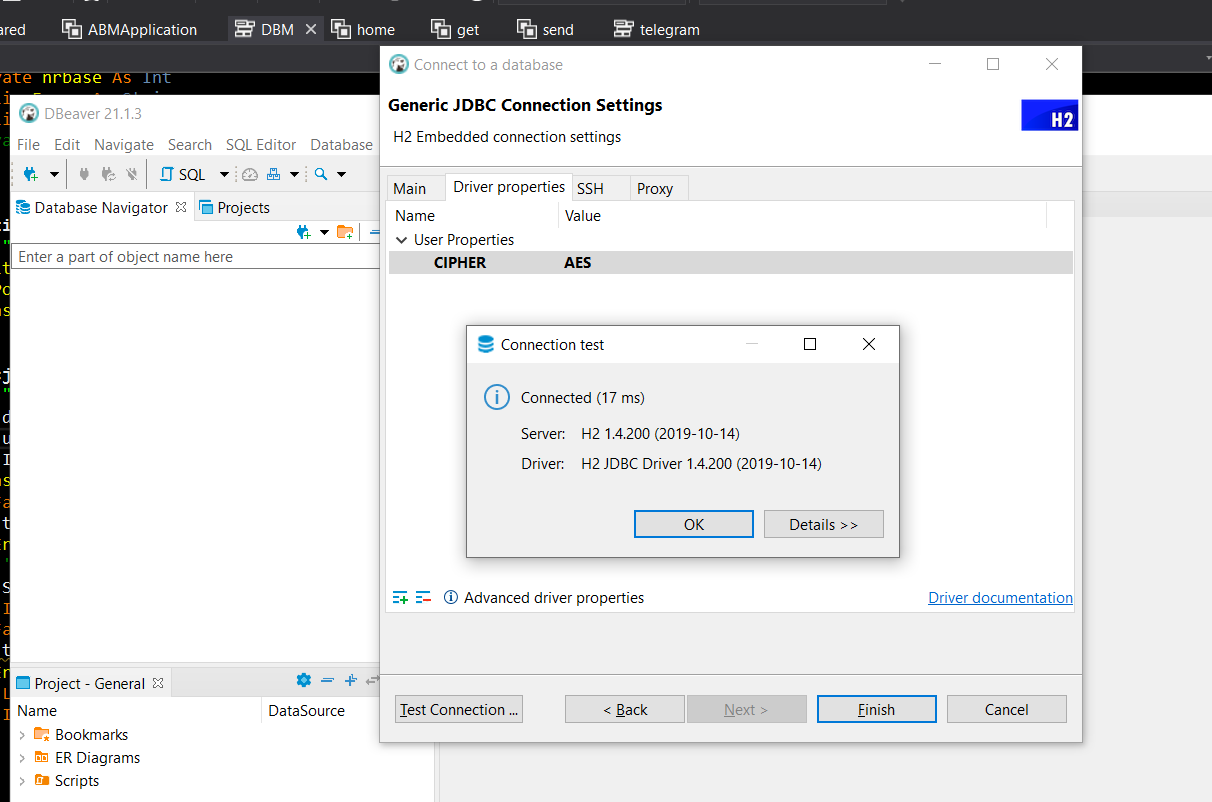
Task: Open the Search menu in DBeaver
Action: tap(190, 144)
